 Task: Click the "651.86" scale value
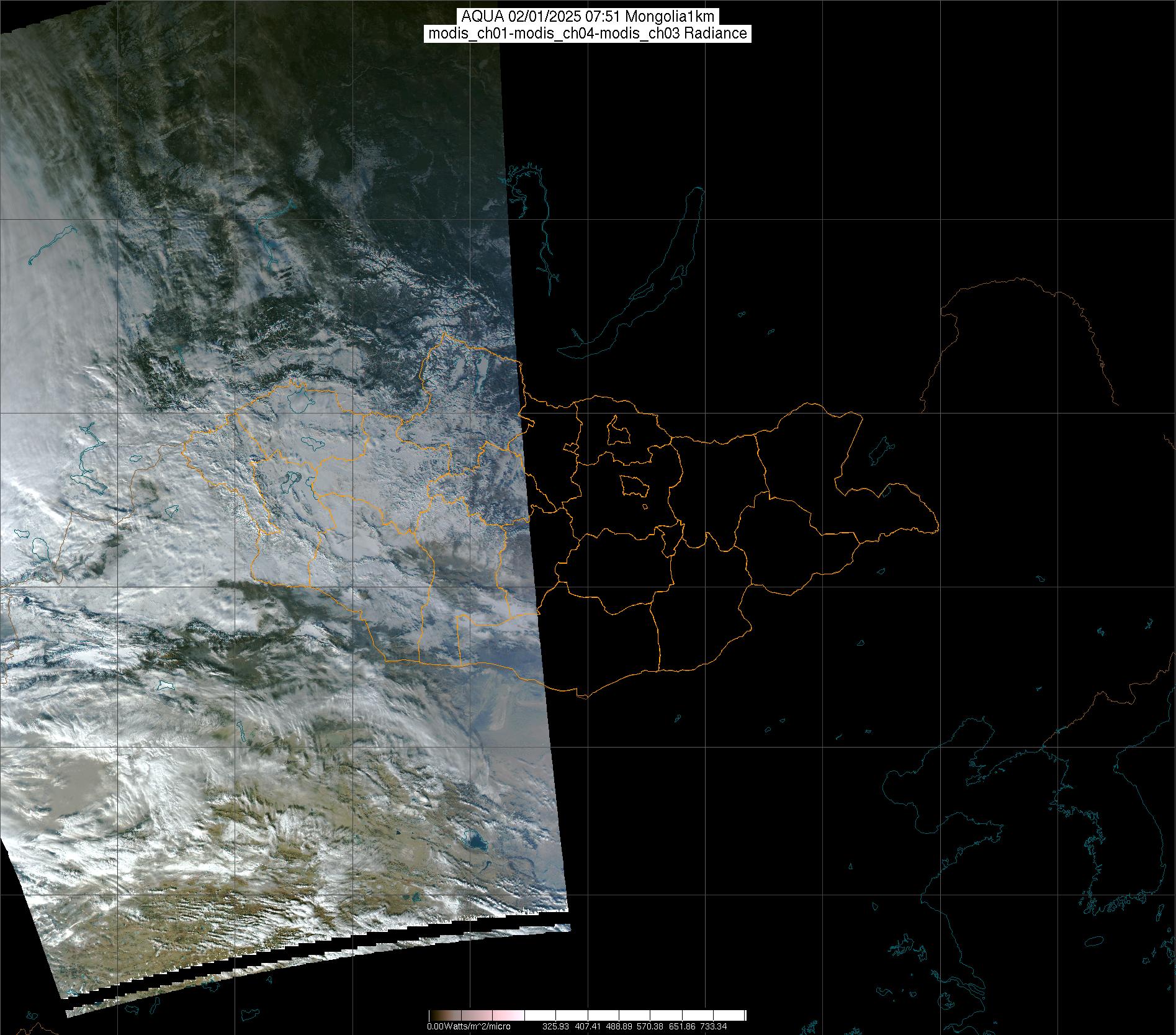(683, 1026)
